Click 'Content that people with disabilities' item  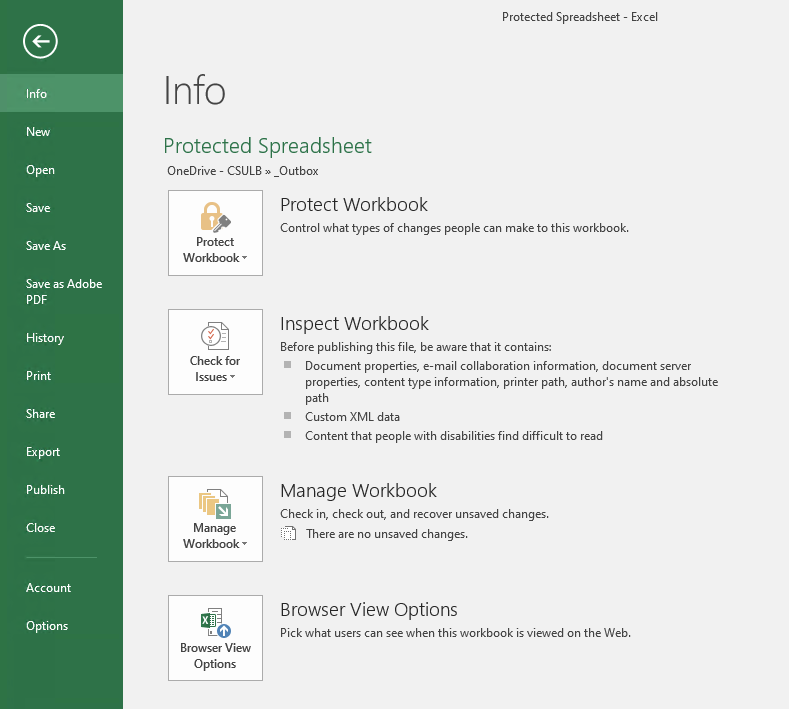coord(454,436)
